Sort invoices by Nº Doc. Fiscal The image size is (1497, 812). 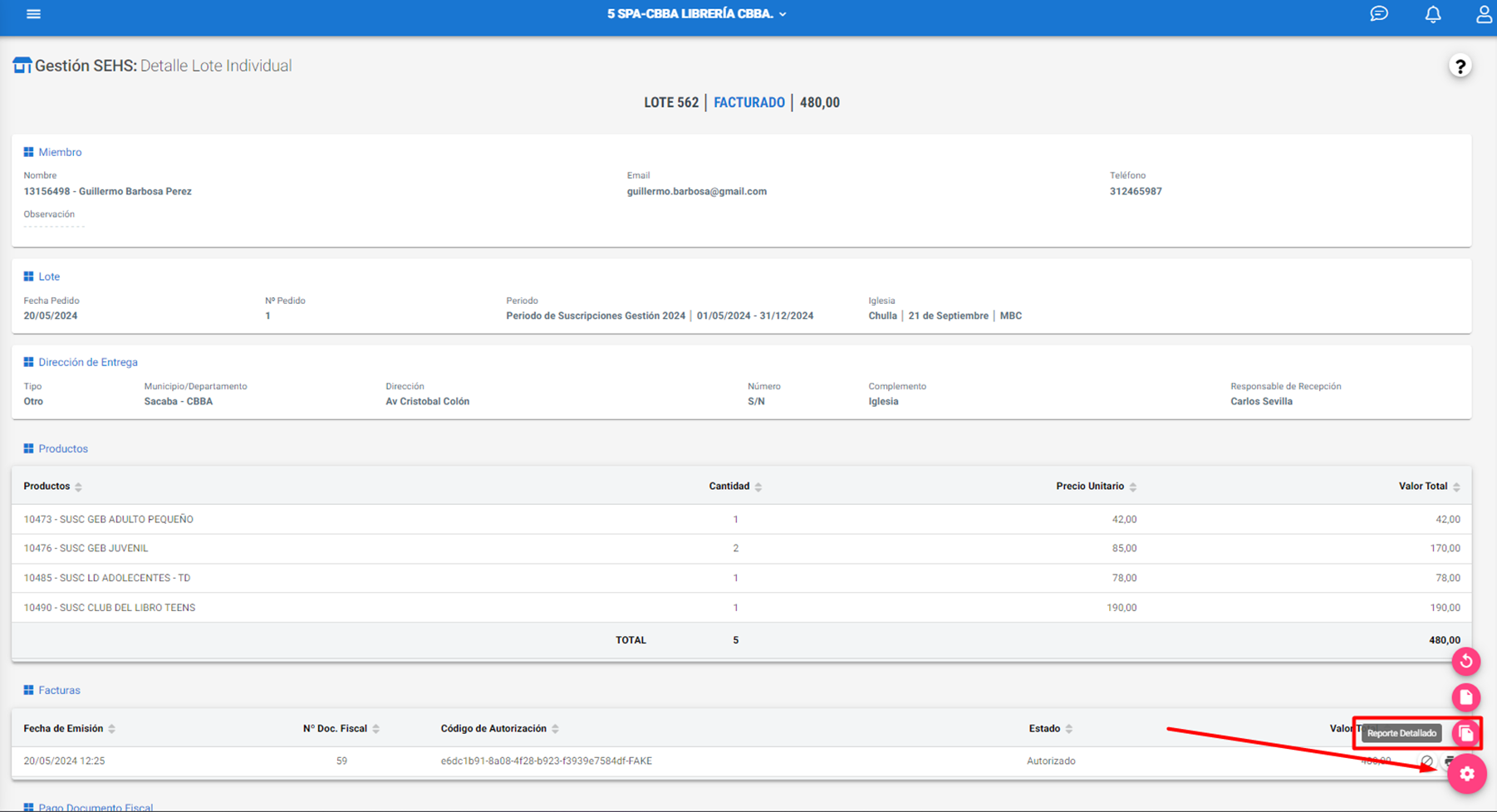[341, 729]
